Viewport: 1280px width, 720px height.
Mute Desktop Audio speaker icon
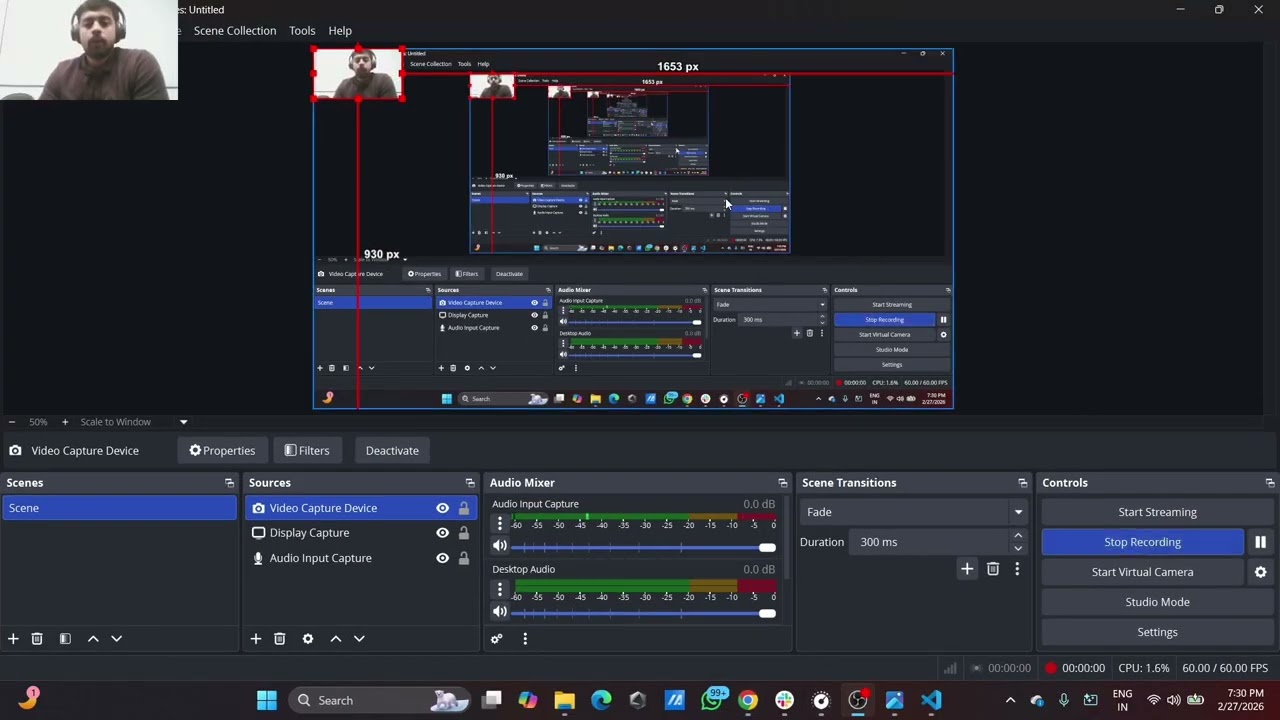(500, 612)
